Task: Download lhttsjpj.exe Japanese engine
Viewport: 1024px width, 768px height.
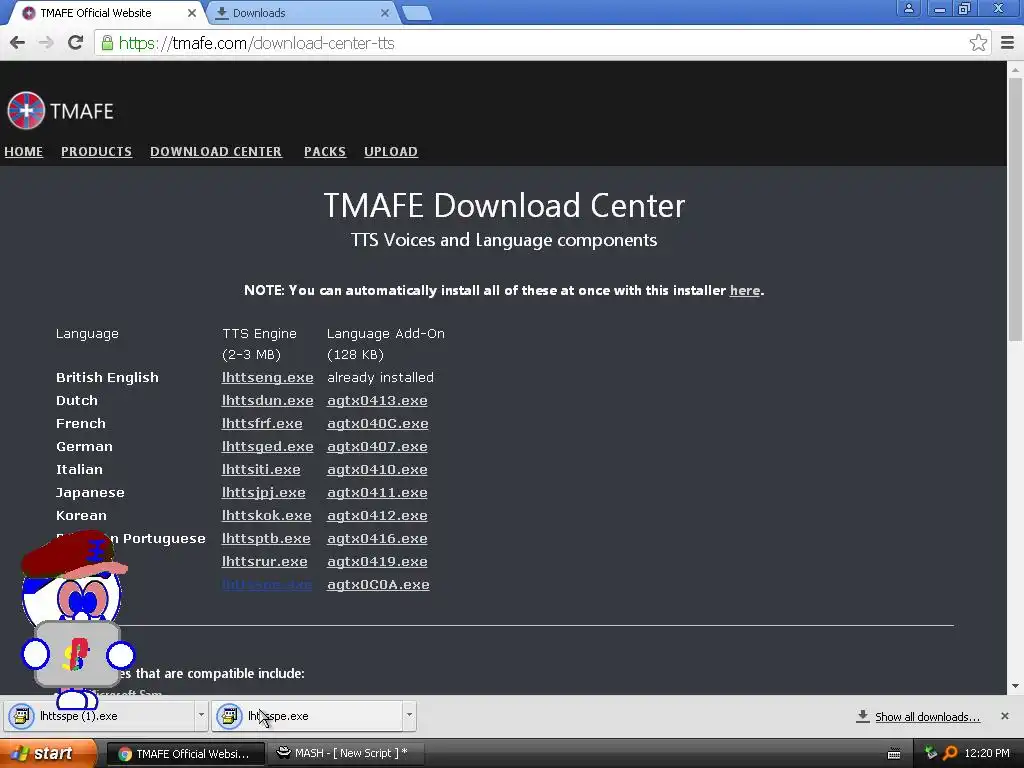Action: [x=263, y=492]
